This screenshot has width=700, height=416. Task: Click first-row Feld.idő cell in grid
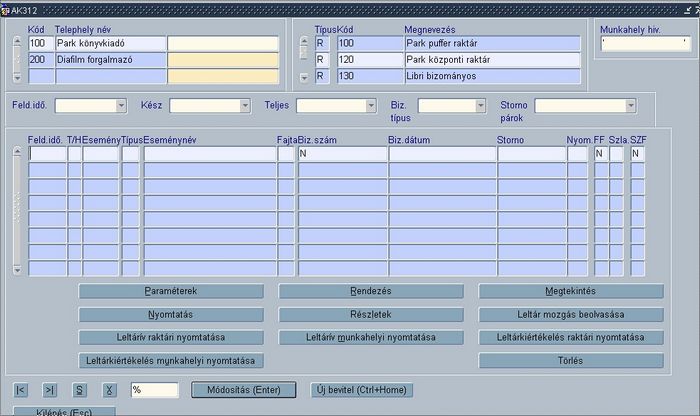point(47,154)
